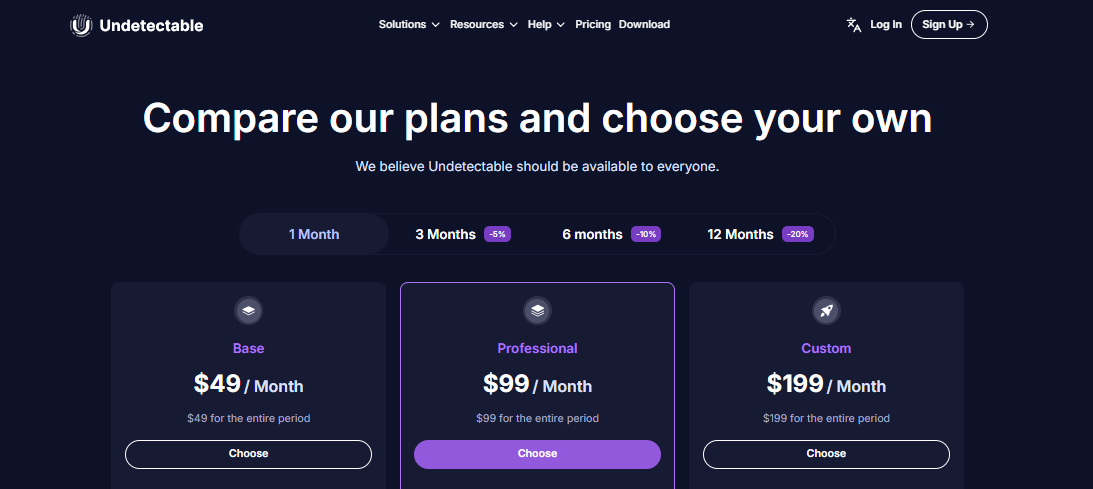Expand the Solutions dropdown menu

click(x=409, y=24)
